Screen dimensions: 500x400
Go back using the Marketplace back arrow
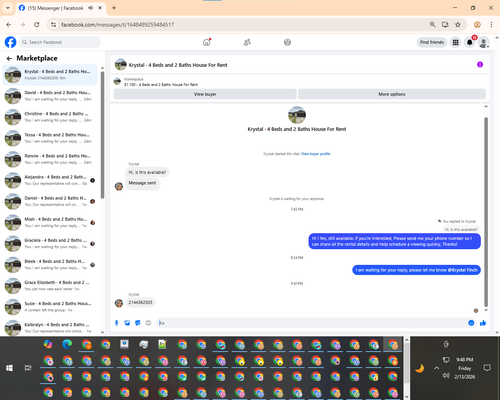(x=9, y=58)
